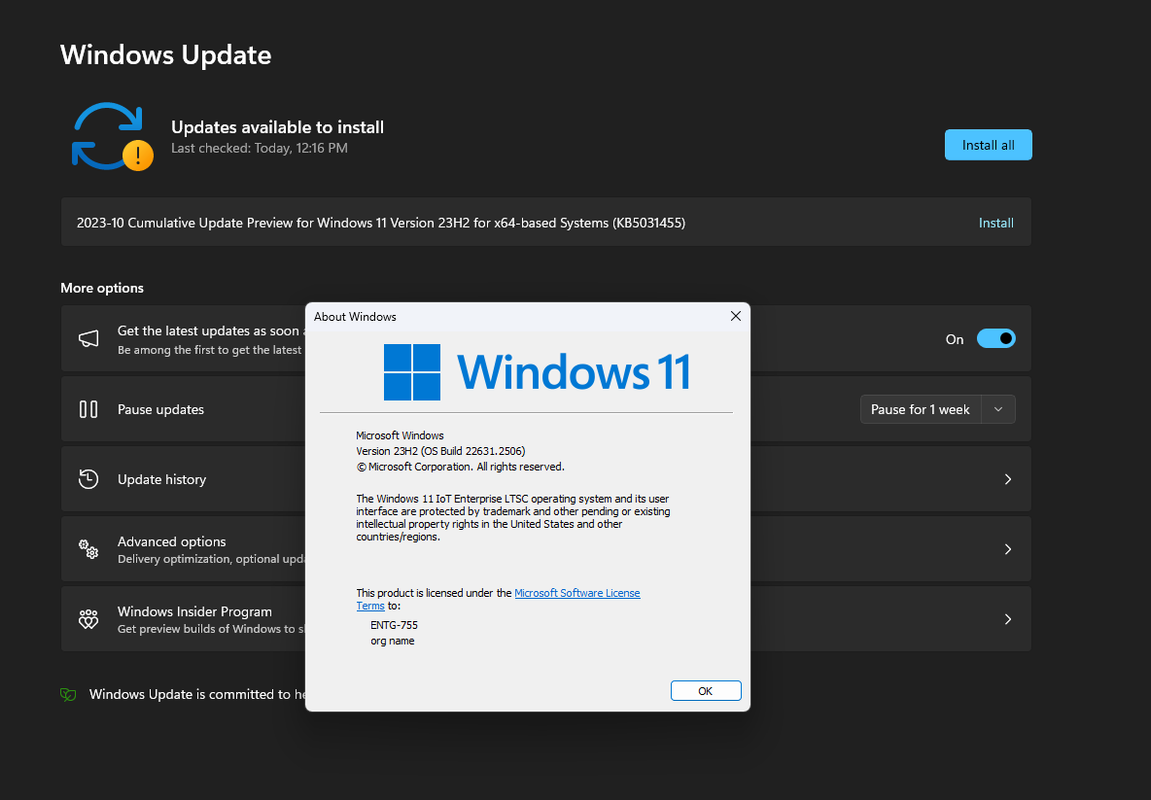The height and width of the screenshot is (800, 1151).
Task: Click the Windows 11 logo in dialog
Action: [537, 372]
